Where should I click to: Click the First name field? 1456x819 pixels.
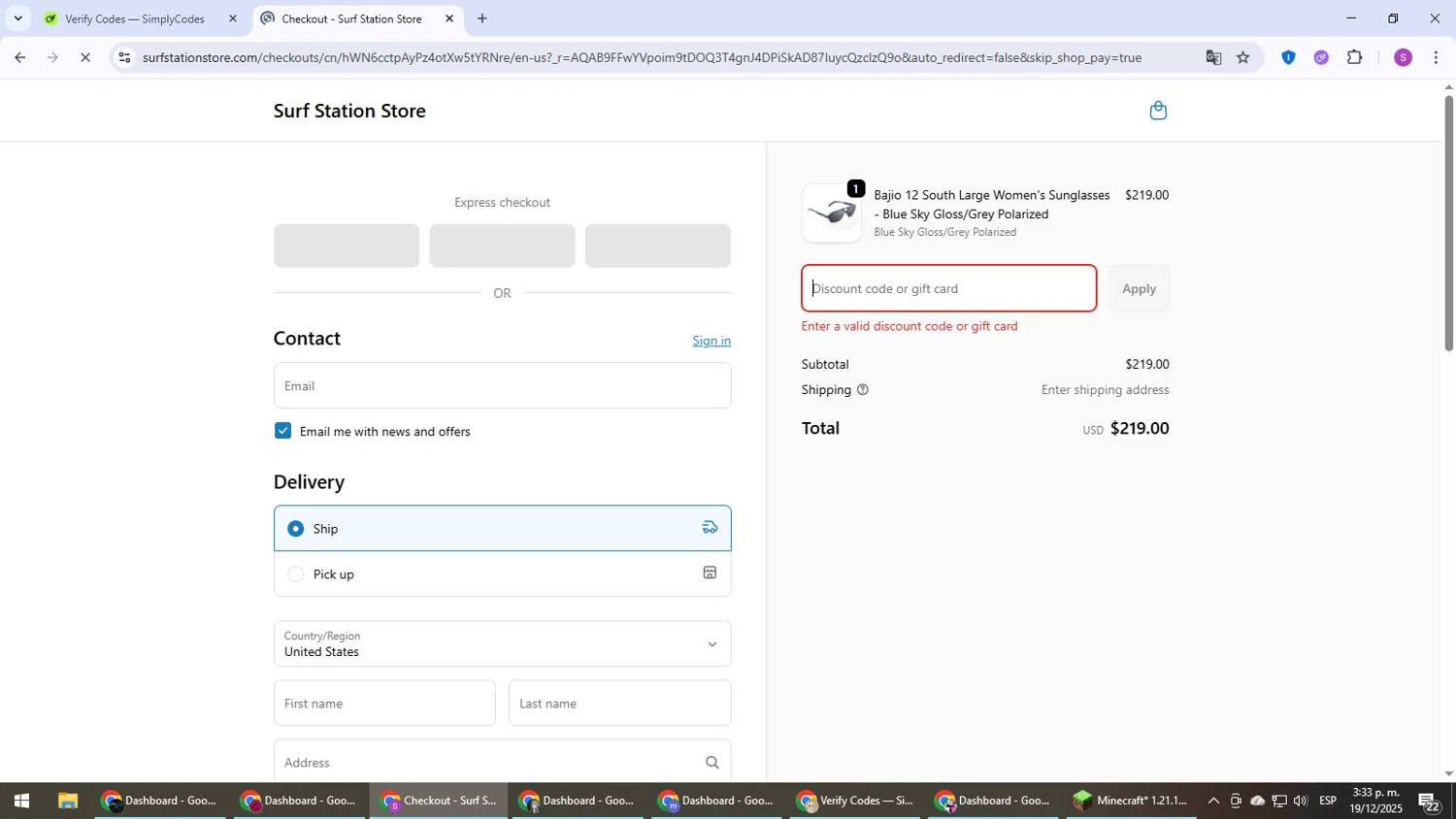click(x=384, y=704)
